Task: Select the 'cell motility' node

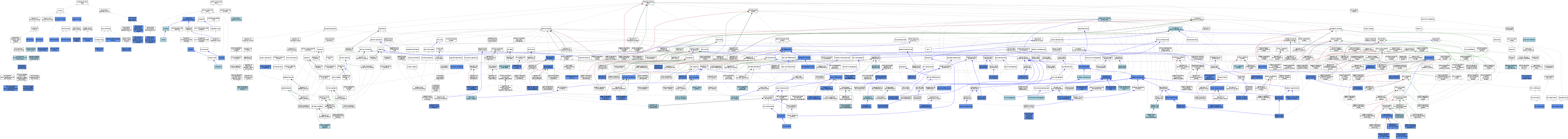Action: pos(705,49)
